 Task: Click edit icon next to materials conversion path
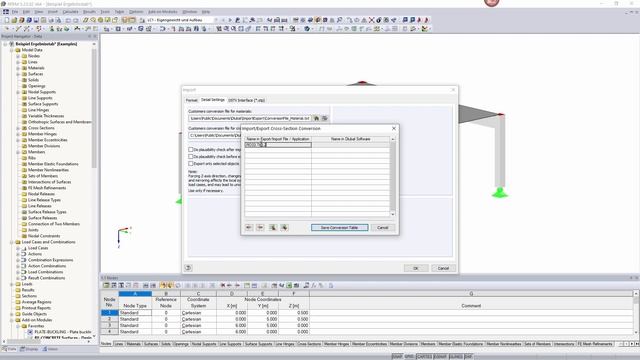[325, 118]
